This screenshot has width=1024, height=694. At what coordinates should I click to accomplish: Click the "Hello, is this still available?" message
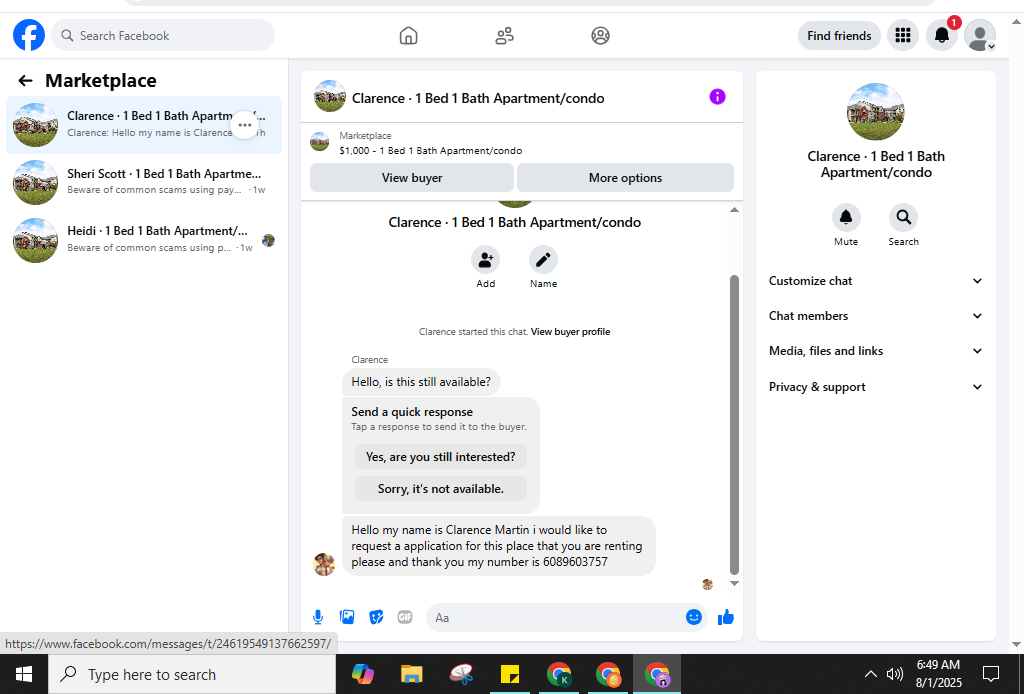[421, 382]
